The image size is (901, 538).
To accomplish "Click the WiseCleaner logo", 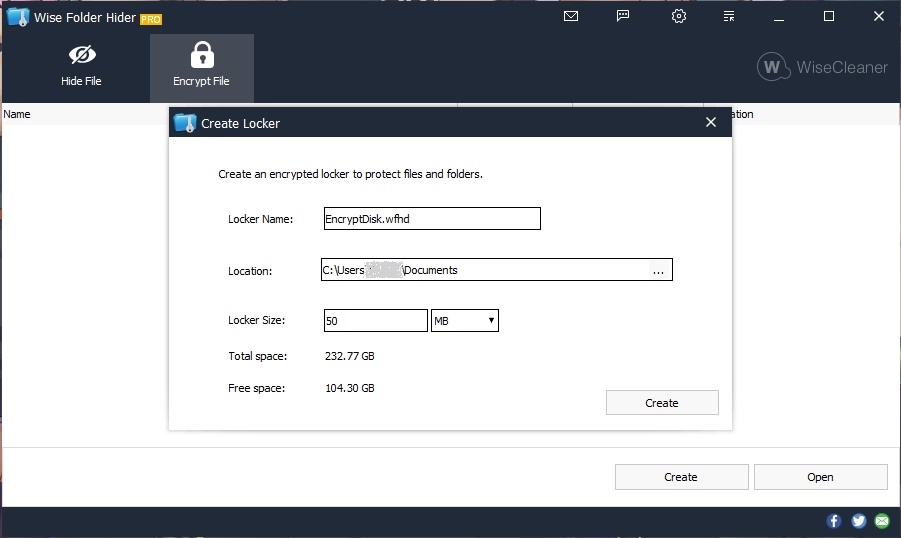I will [822, 67].
